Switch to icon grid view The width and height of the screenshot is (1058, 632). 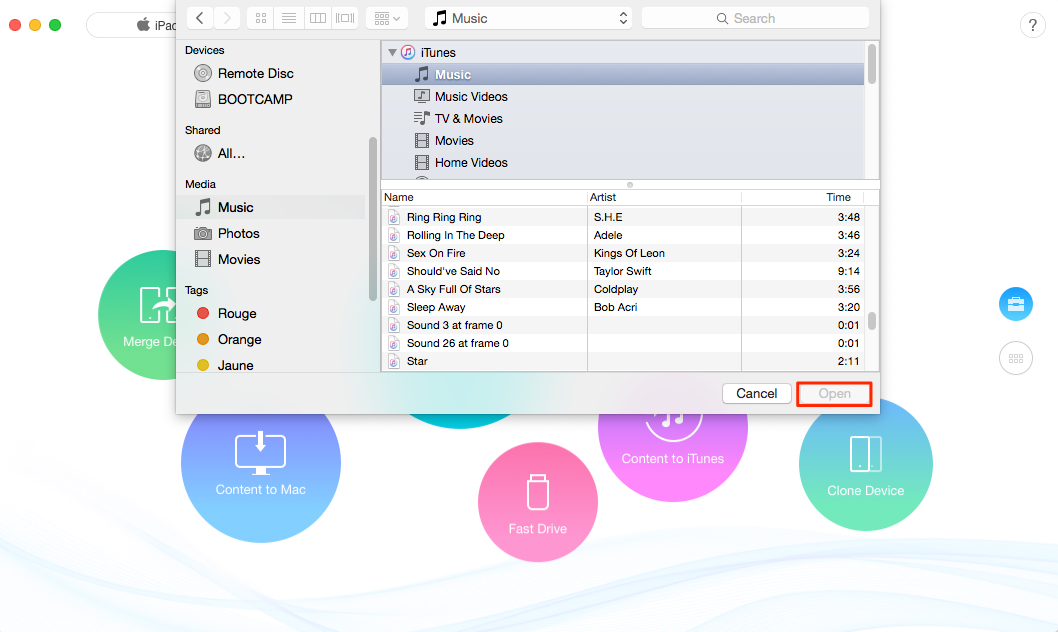coord(261,18)
